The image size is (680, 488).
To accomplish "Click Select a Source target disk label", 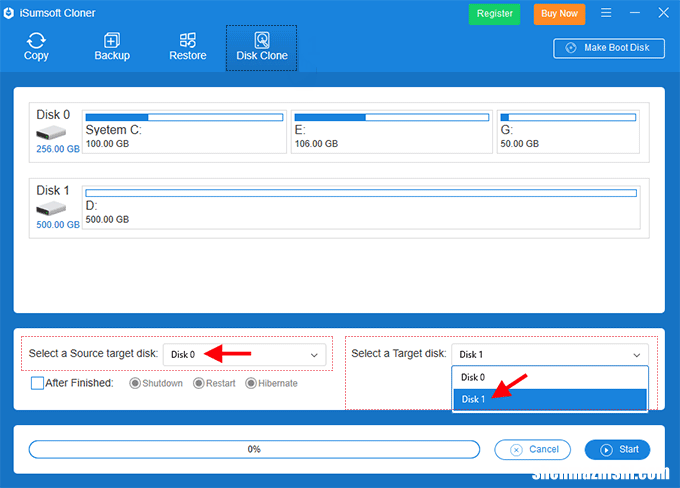I will 93,354.
